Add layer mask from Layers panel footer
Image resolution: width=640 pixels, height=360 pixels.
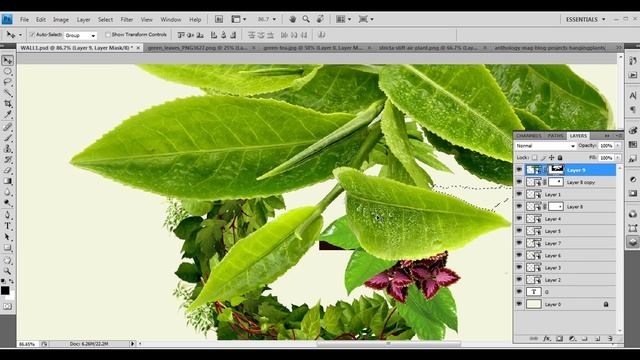coord(560,339)
